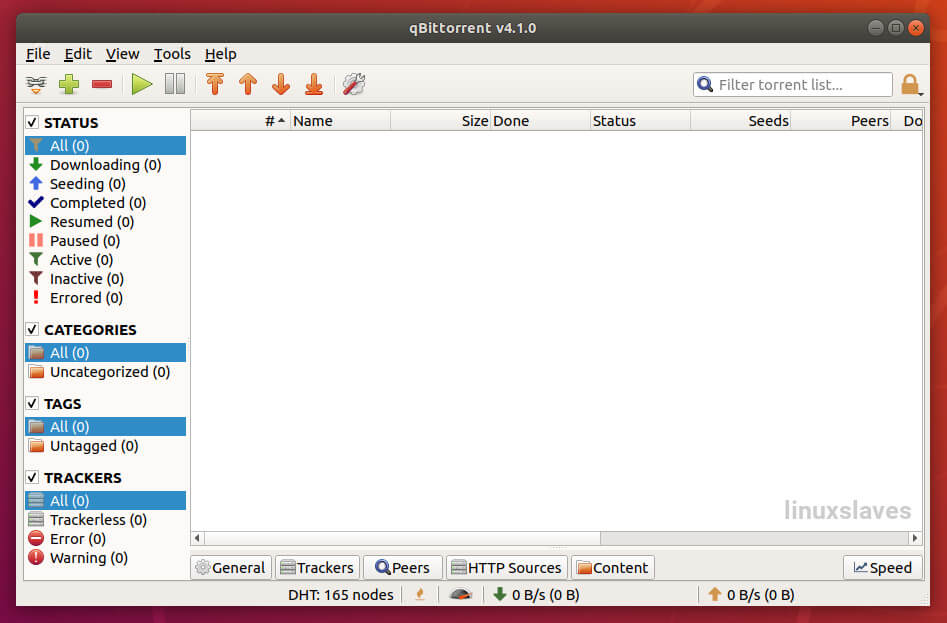947x623 pixels.
Task: Switch to the Peers tab
Action: coord(403,567)
